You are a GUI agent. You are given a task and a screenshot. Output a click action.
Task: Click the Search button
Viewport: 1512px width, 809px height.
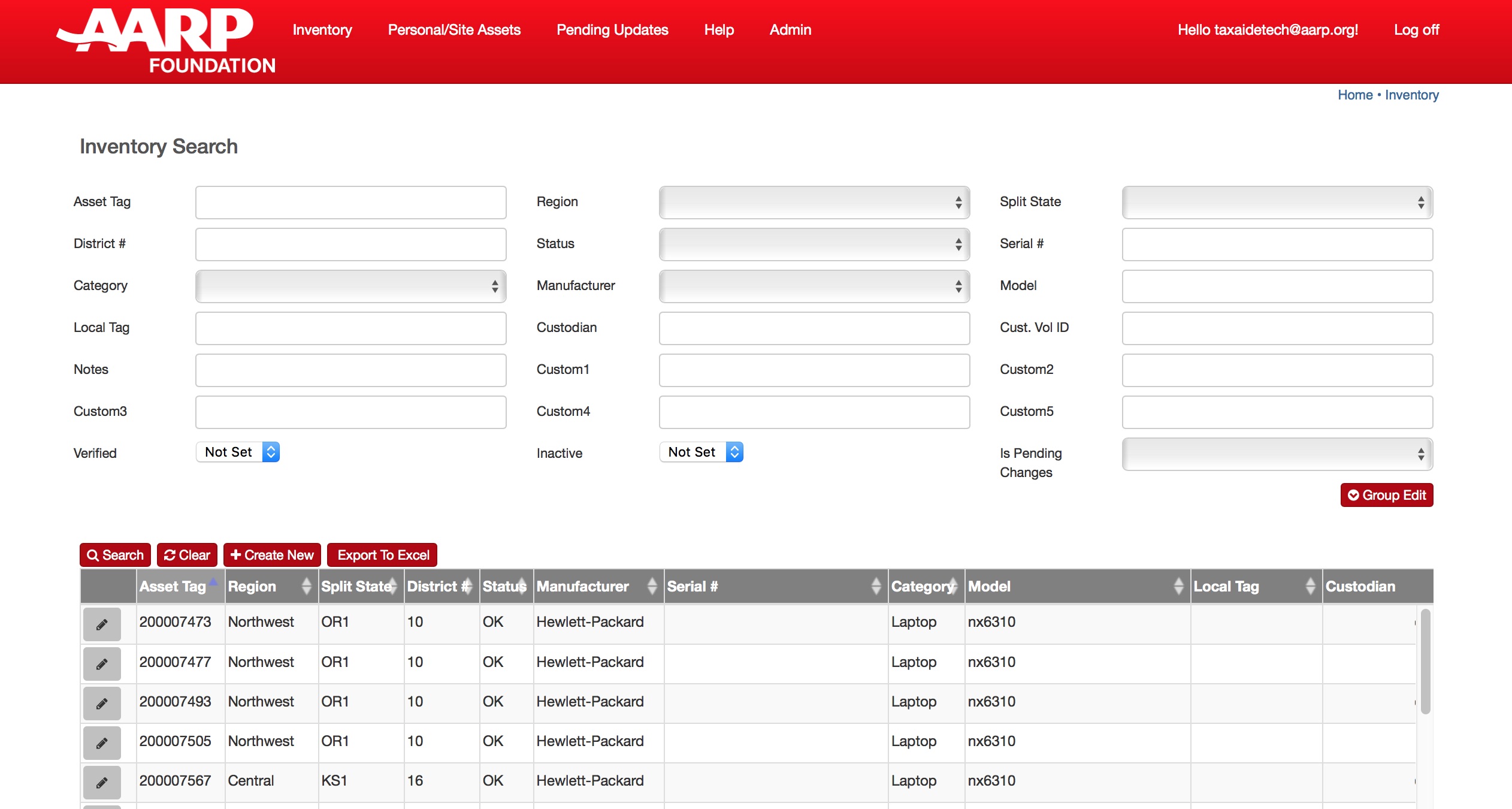[x=115, y=555]
